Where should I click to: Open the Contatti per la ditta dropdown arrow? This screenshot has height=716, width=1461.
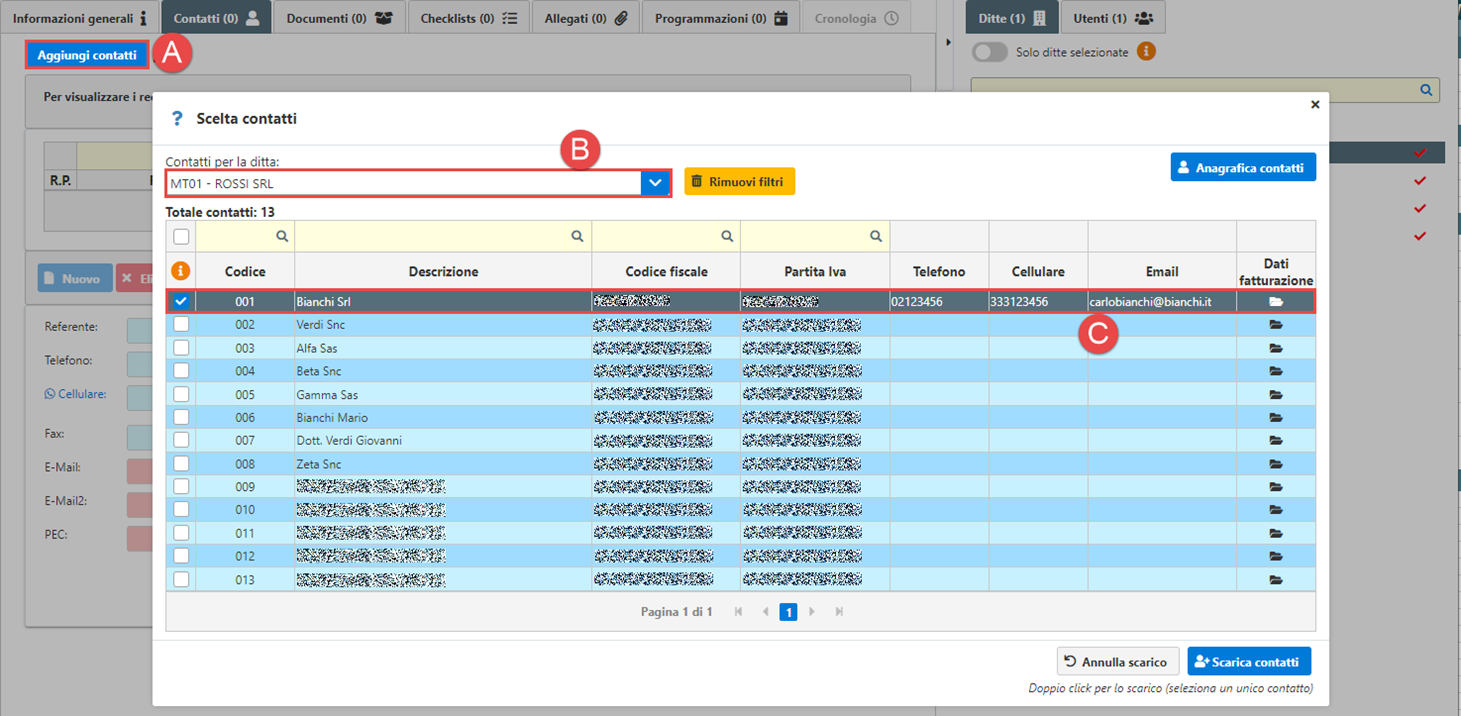655,183
